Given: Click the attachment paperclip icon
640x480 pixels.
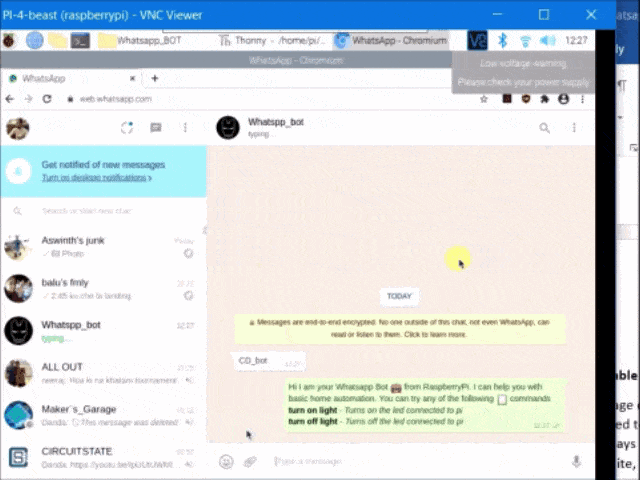Looking at the screenshot, I should coord(251,461).
